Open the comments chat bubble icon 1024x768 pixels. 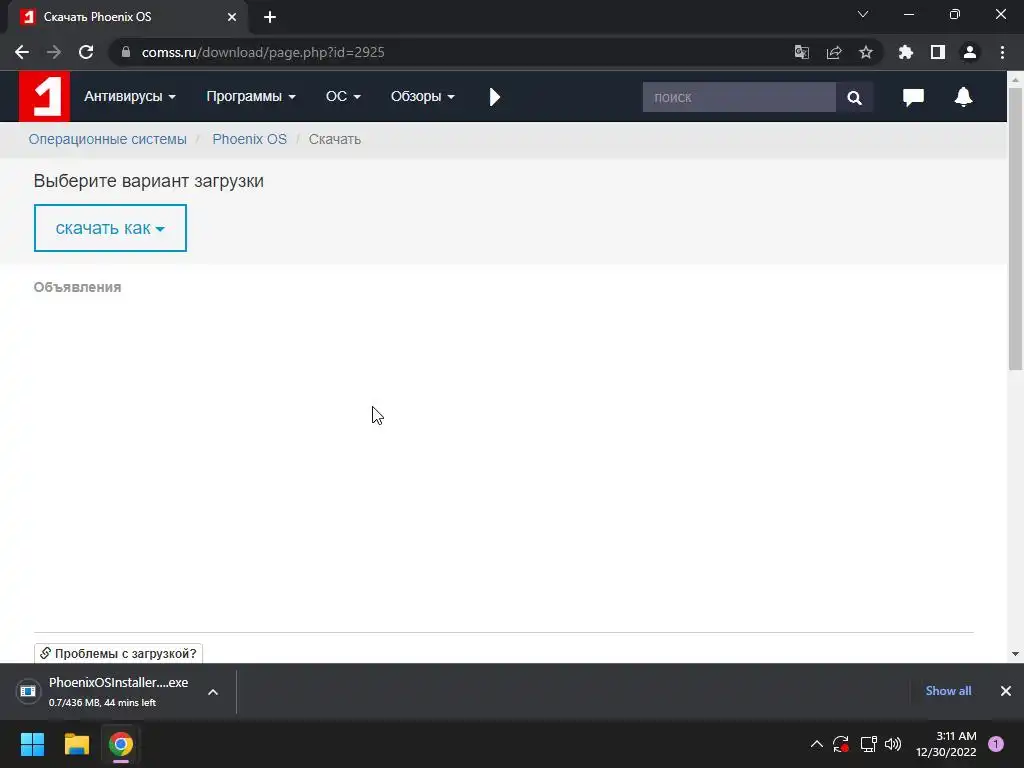[913, 97]
